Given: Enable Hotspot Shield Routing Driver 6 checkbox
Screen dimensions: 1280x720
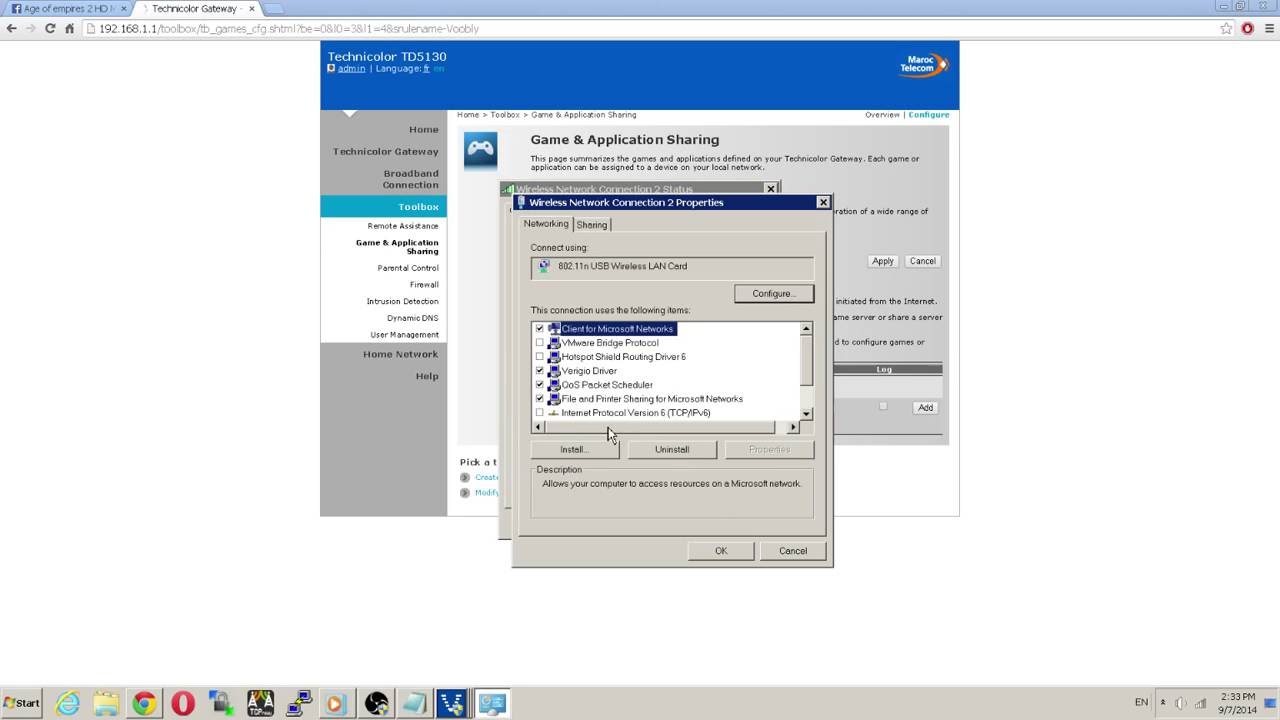Looking at the screenshot, I should [540, 357].
